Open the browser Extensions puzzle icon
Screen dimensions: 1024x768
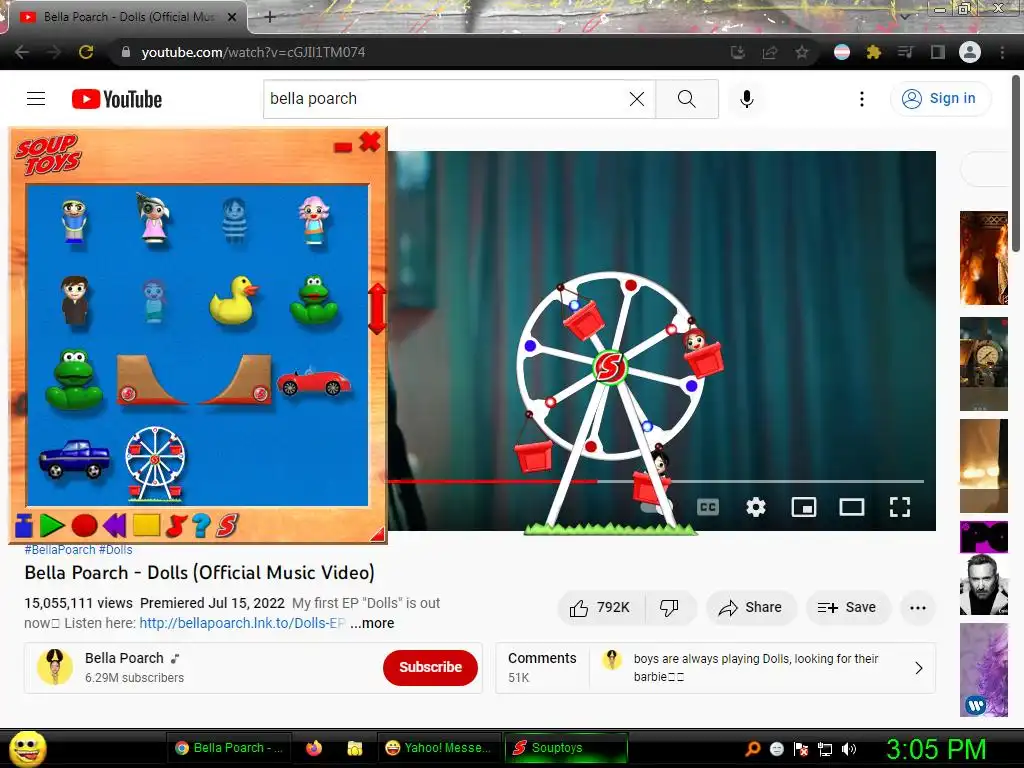(x=873, y=52)
